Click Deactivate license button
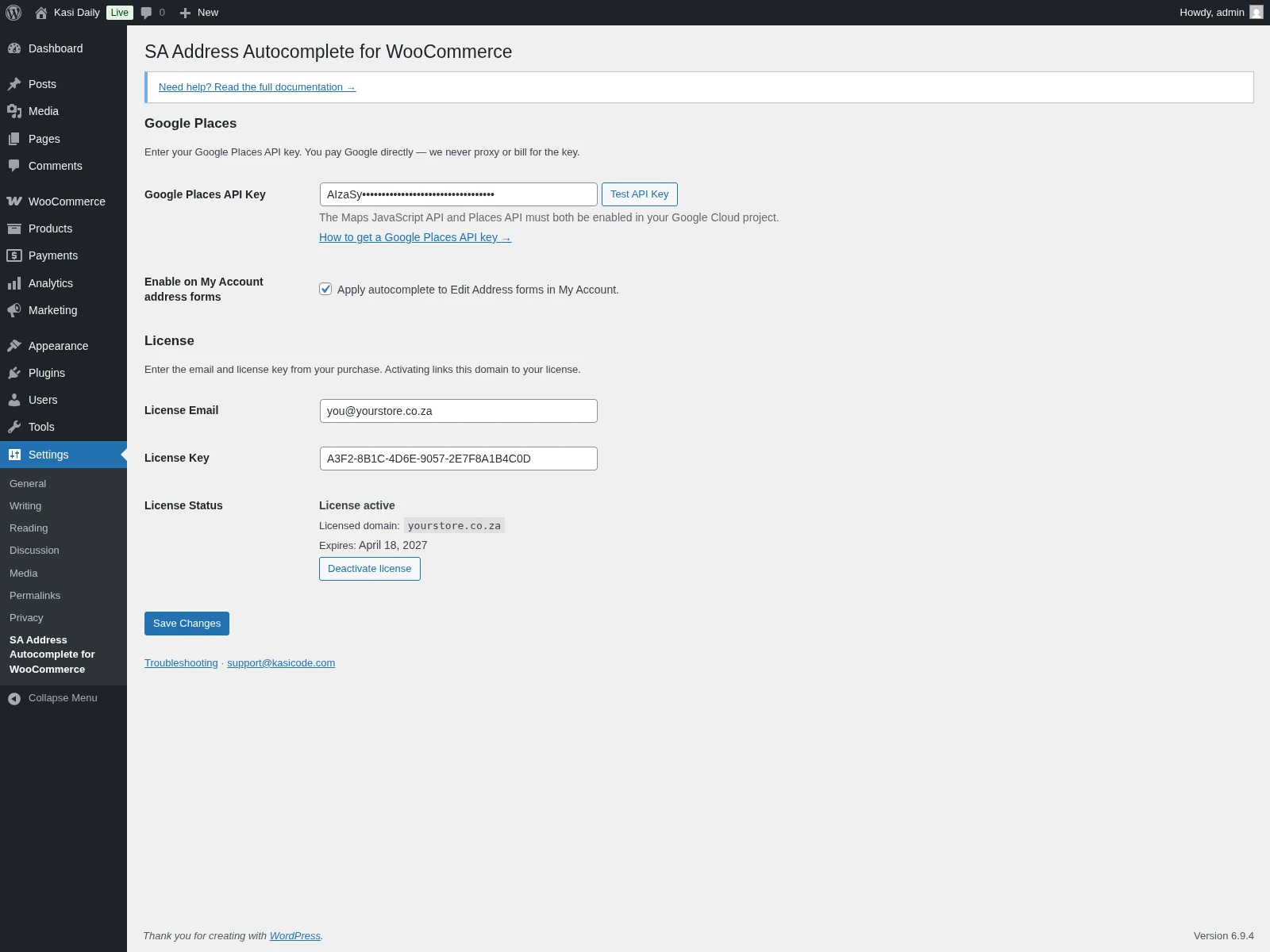 pos(370,569)
